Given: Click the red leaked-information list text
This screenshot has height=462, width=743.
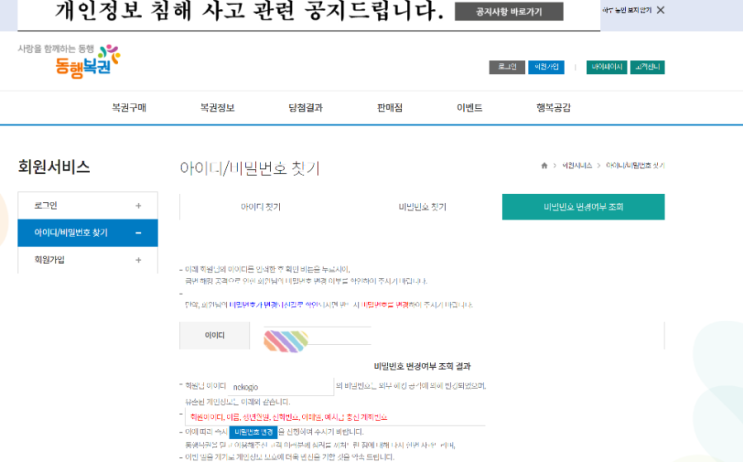Looking at the screenshot, I should pos(289,417).
